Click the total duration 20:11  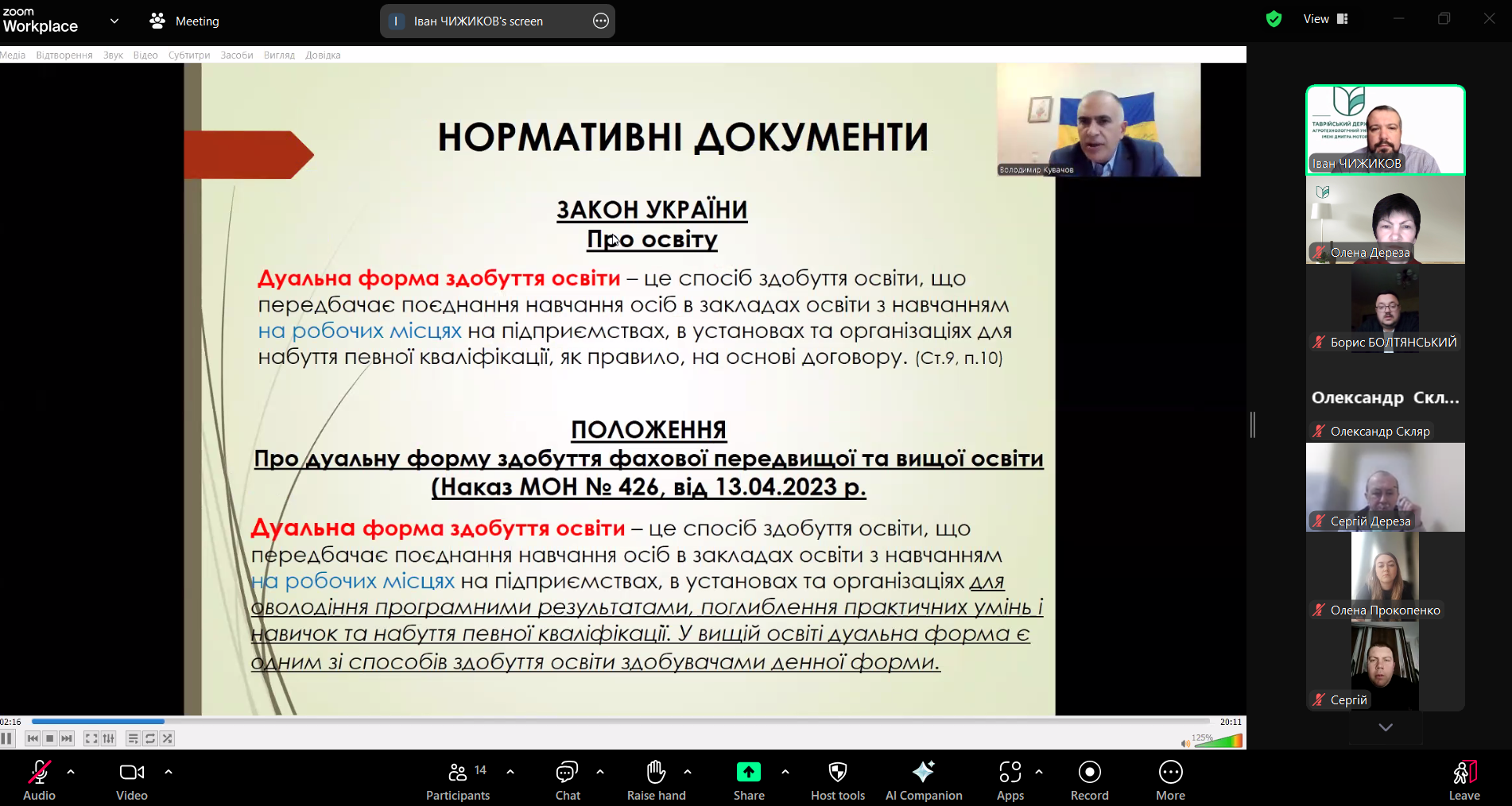(x=1231, y=722)
